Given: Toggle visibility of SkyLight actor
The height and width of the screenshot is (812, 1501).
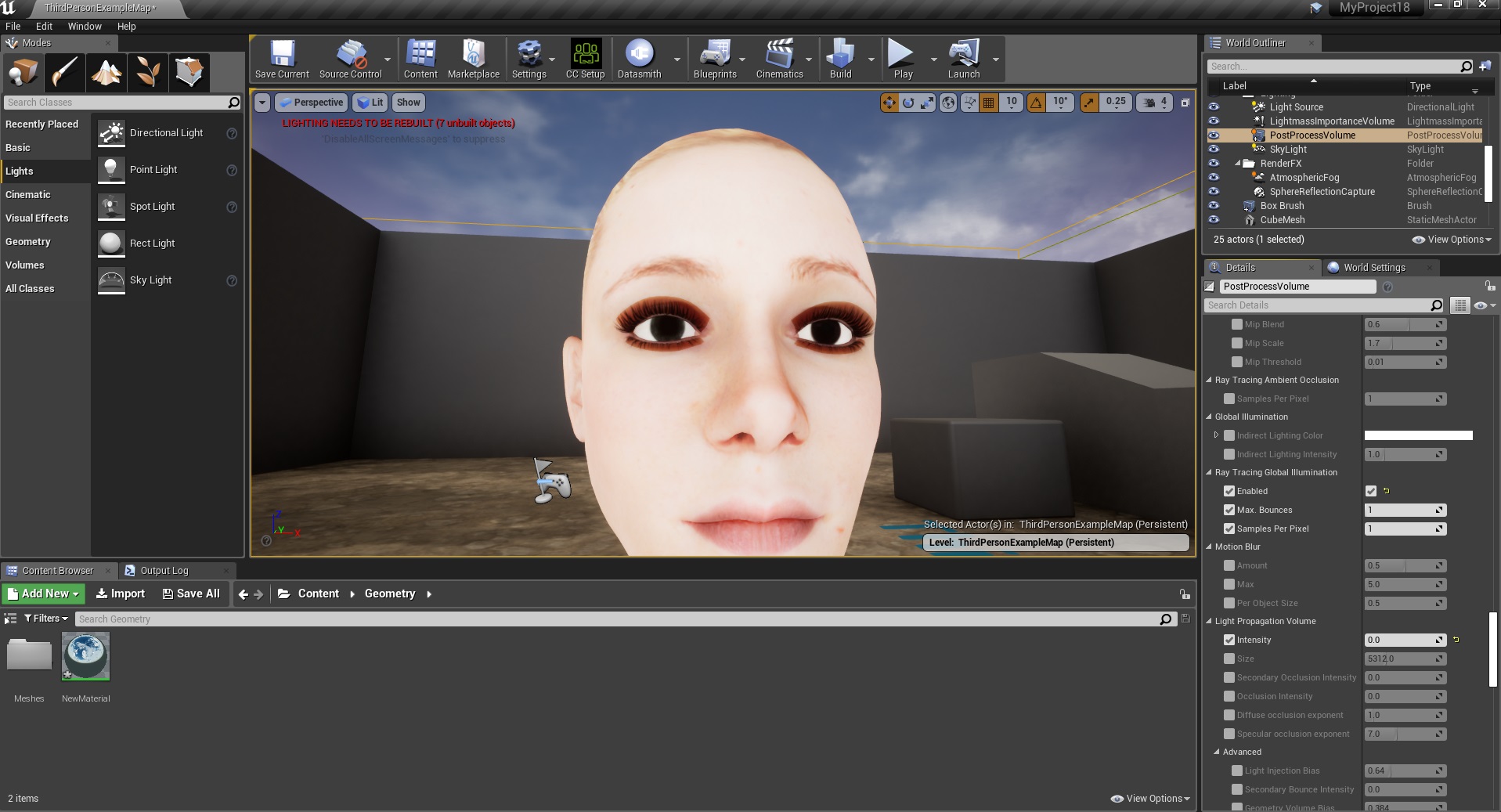Looking at the screenshot, I should click(x=1214, y=150).
